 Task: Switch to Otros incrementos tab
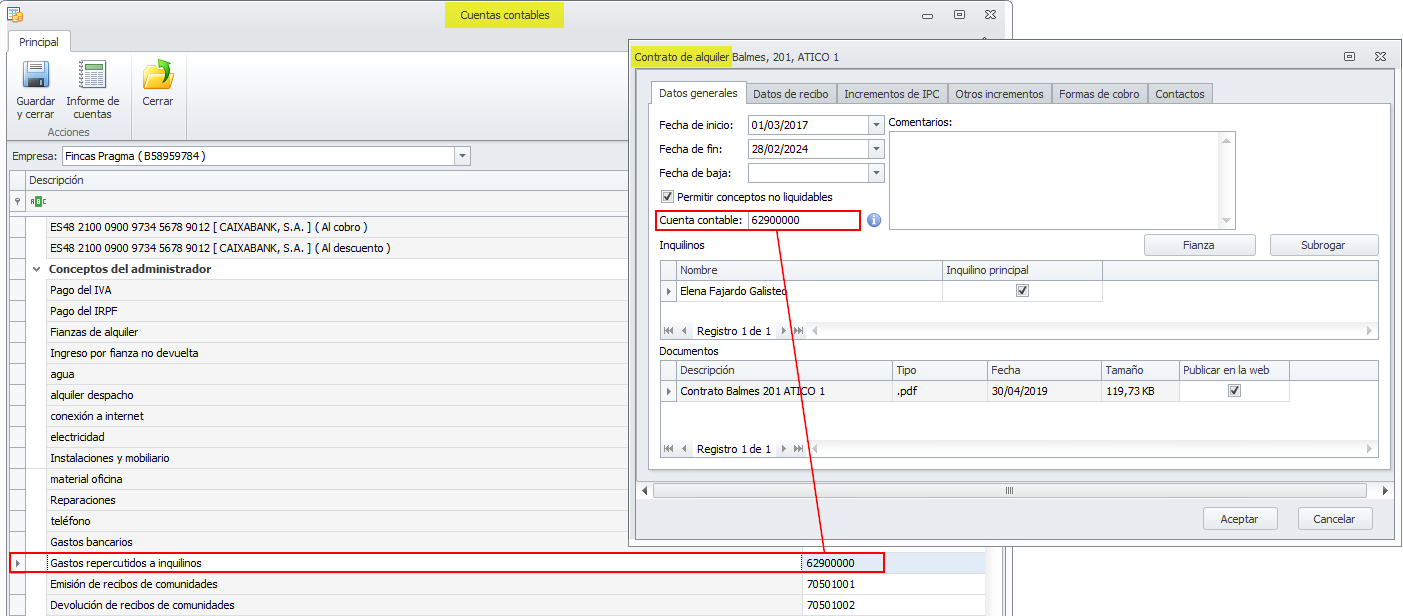pyautogui.click(x=999, y=93)
